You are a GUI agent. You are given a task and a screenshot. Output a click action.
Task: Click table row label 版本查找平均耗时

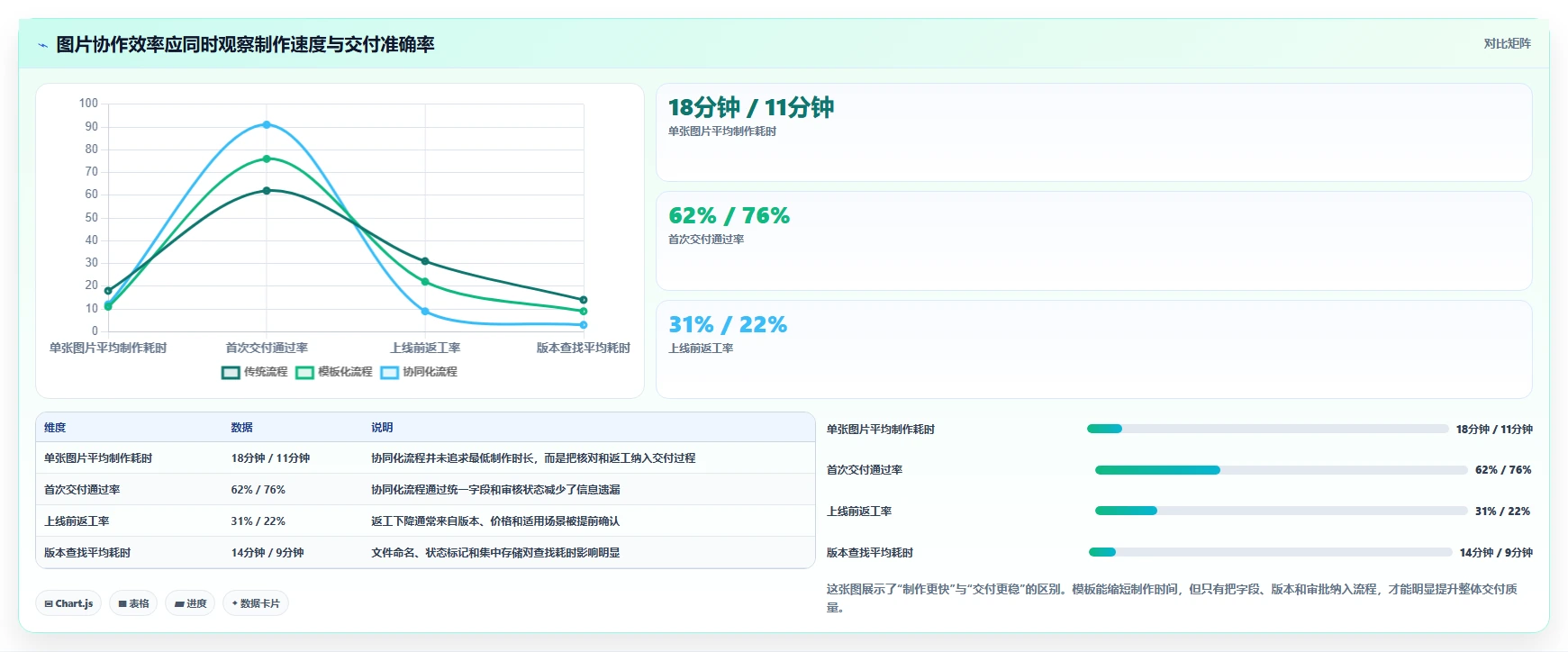(87, 553)
